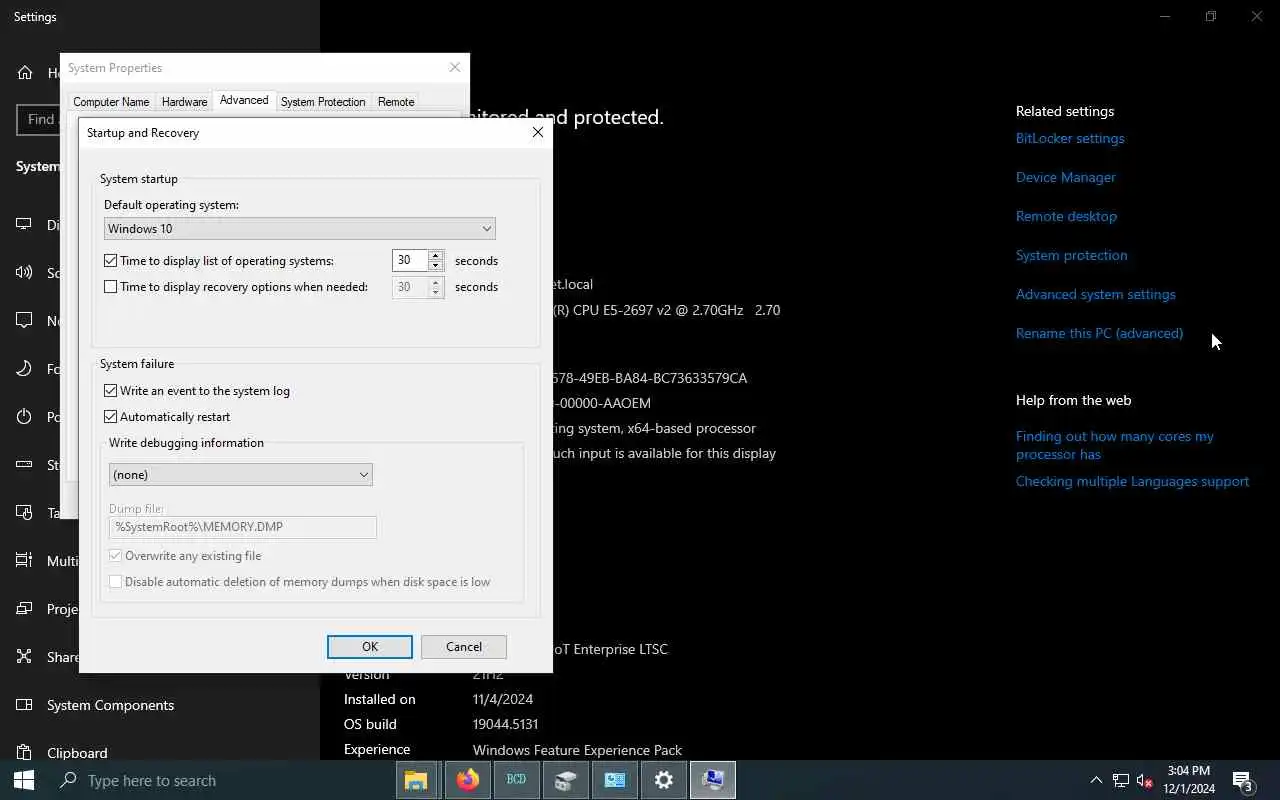Open System protection link
1280x800 pixels.
coord(1071,255)
